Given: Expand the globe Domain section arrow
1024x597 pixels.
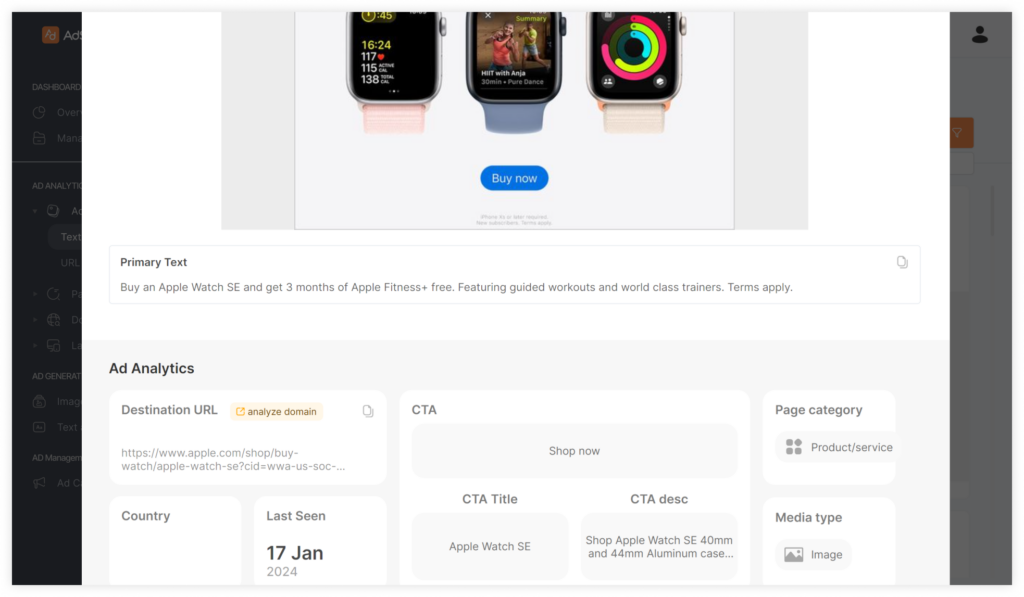Looking at the screenshot, I should pos(35,319).
